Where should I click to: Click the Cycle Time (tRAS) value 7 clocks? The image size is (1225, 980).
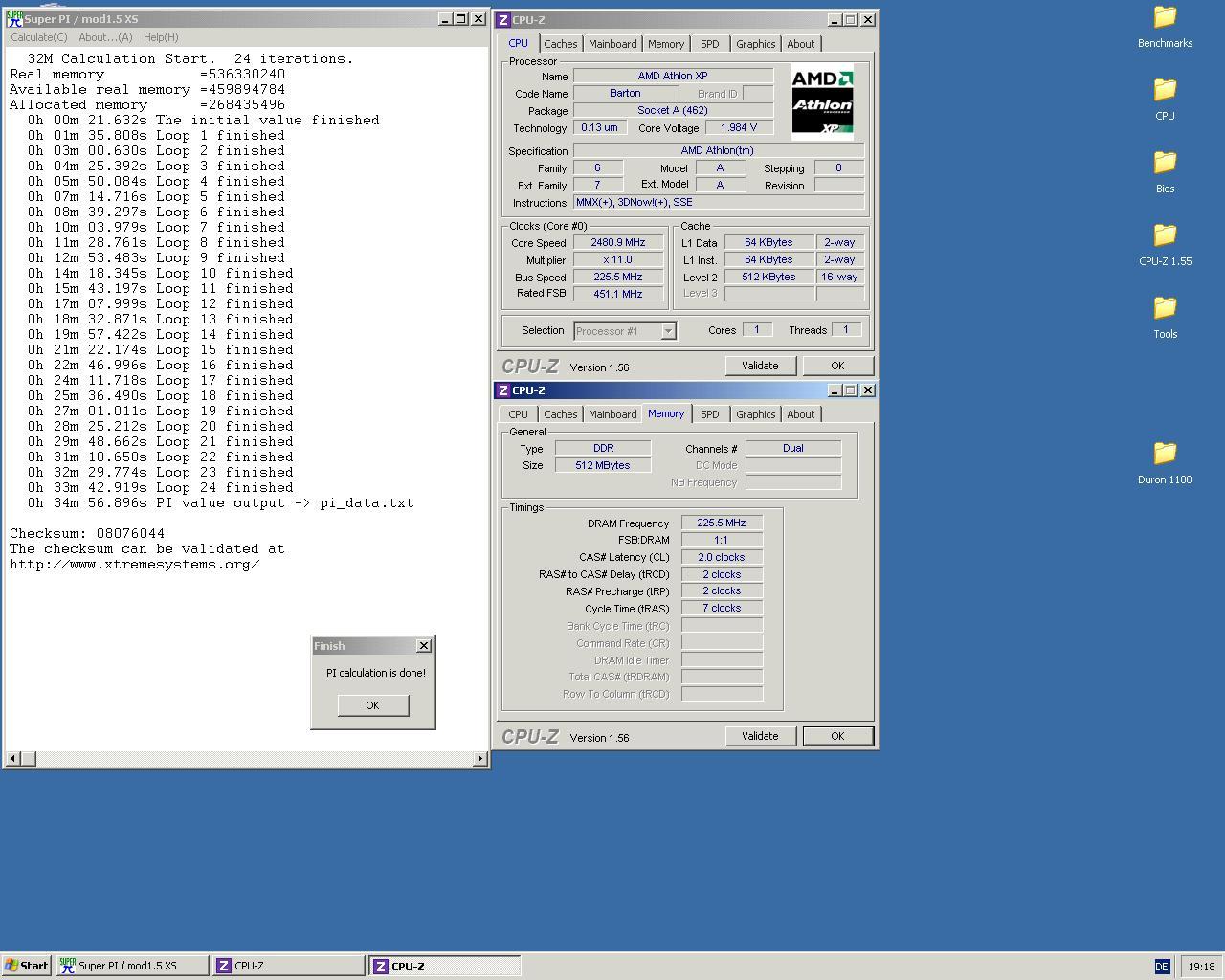coord(722,609)
